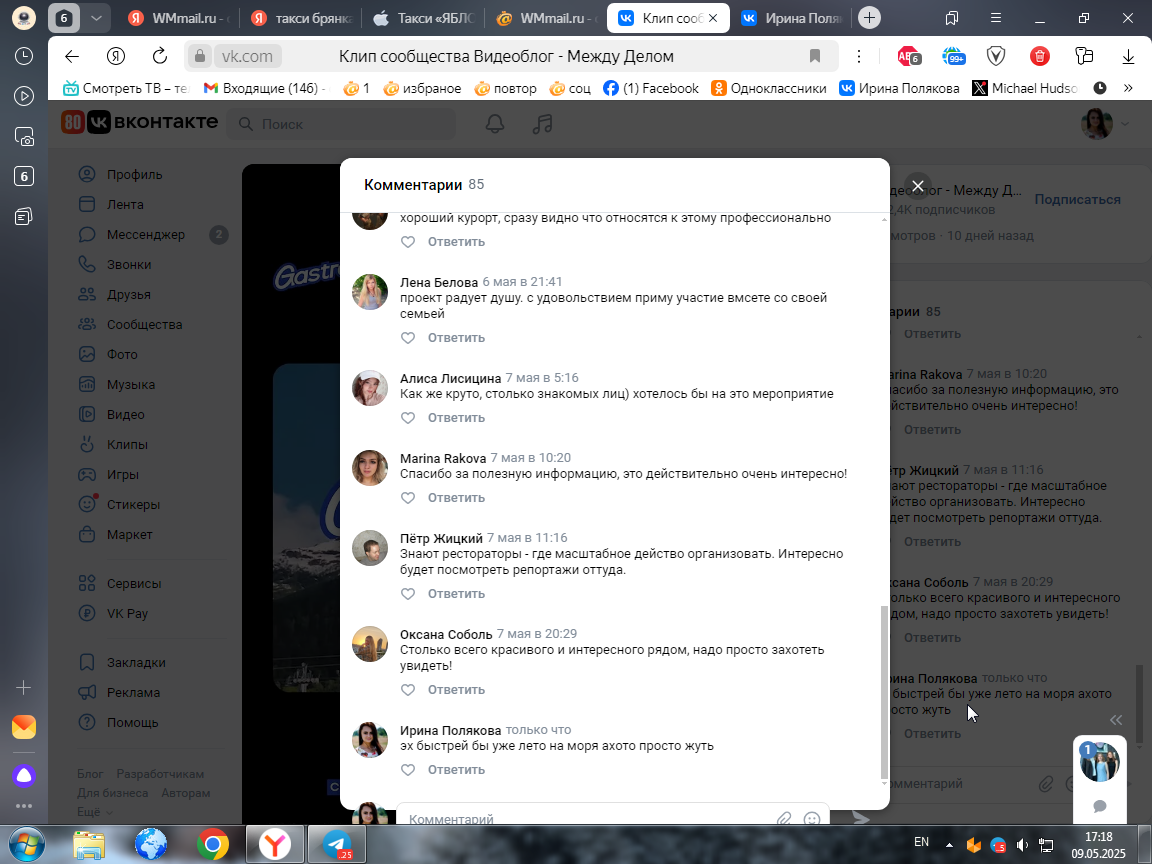Open Пётр Жицкий's profile name link
Image resolution: width=1152 pixels, height=864 pixels.
pyautogui.click(x=441, y=539)
